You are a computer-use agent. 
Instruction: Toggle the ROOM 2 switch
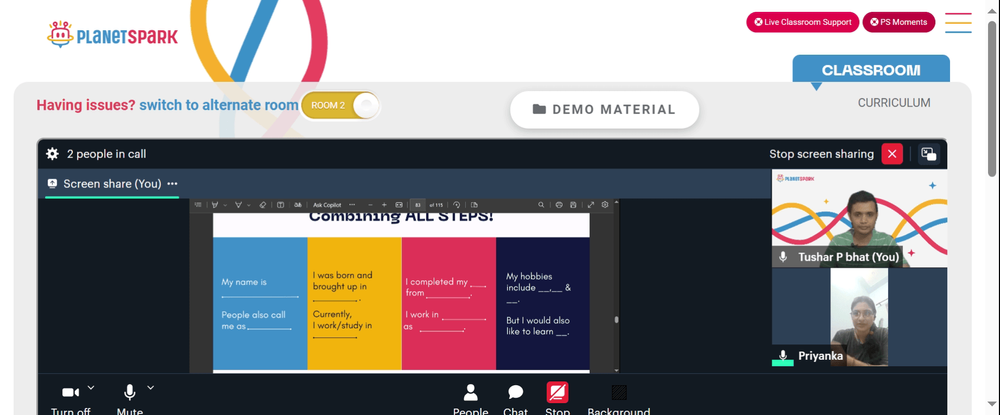[340, 105]
